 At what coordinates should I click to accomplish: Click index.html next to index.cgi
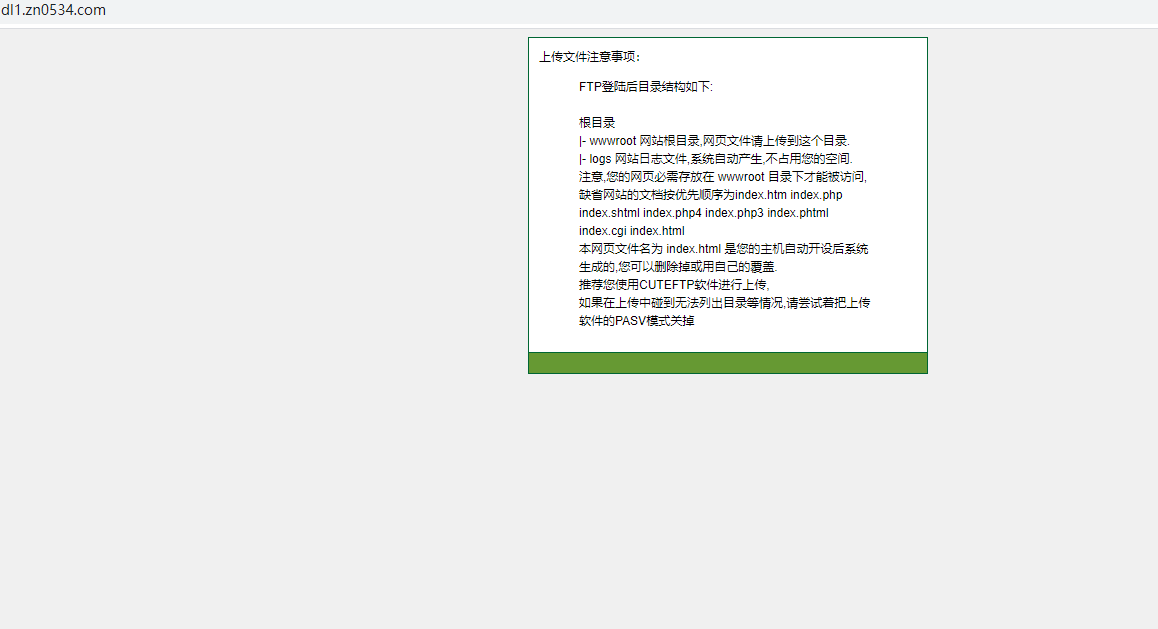pos(657,231)
